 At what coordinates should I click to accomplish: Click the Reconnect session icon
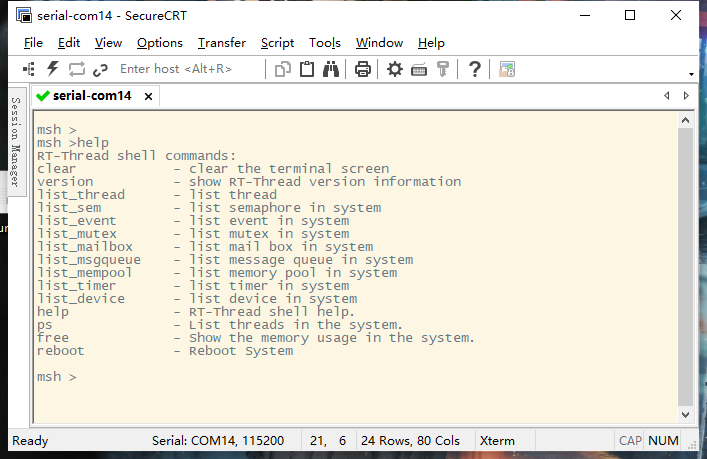(x=77, y=69)
